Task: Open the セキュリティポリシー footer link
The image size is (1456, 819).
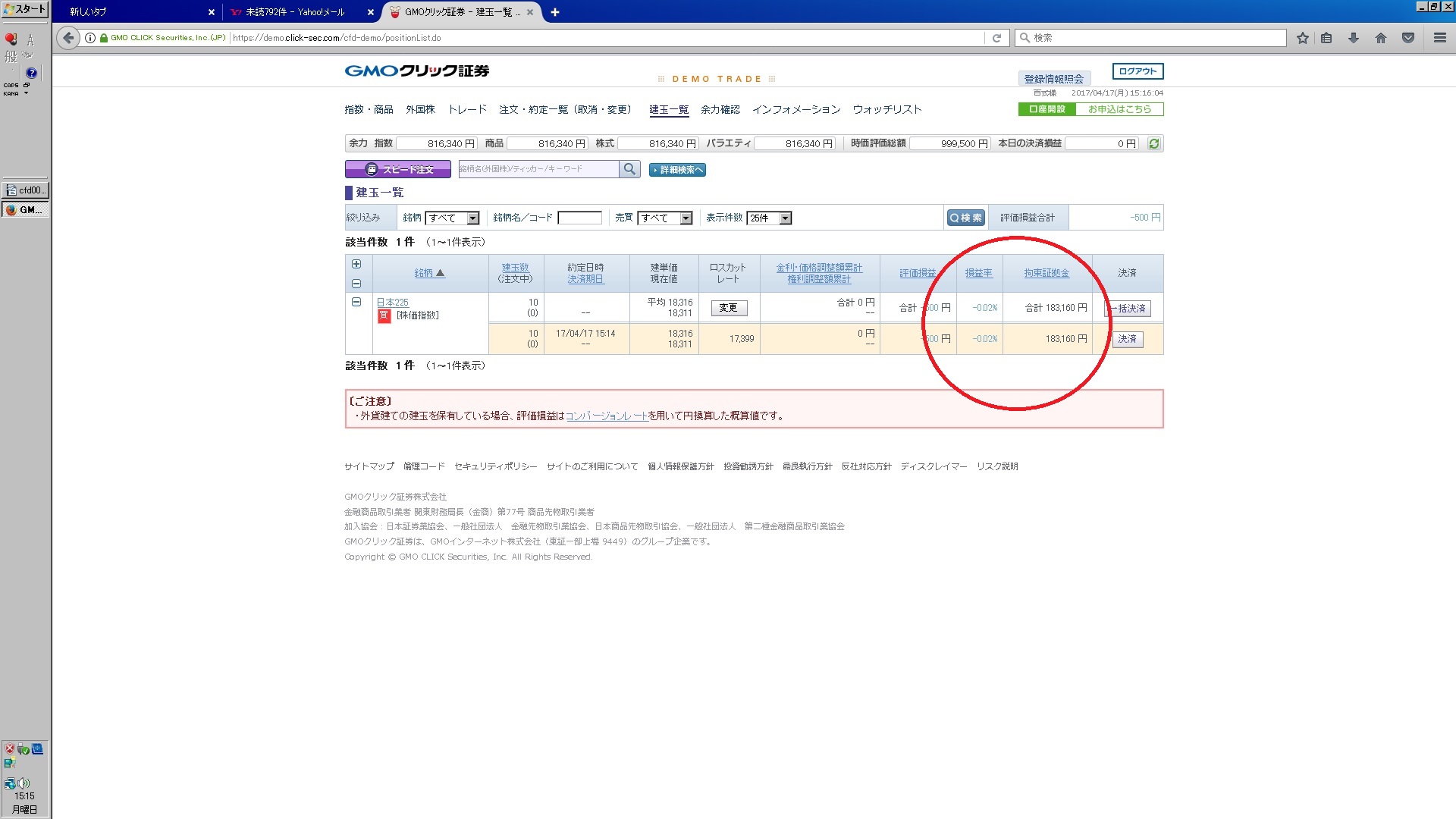Action: pos(496,466)
